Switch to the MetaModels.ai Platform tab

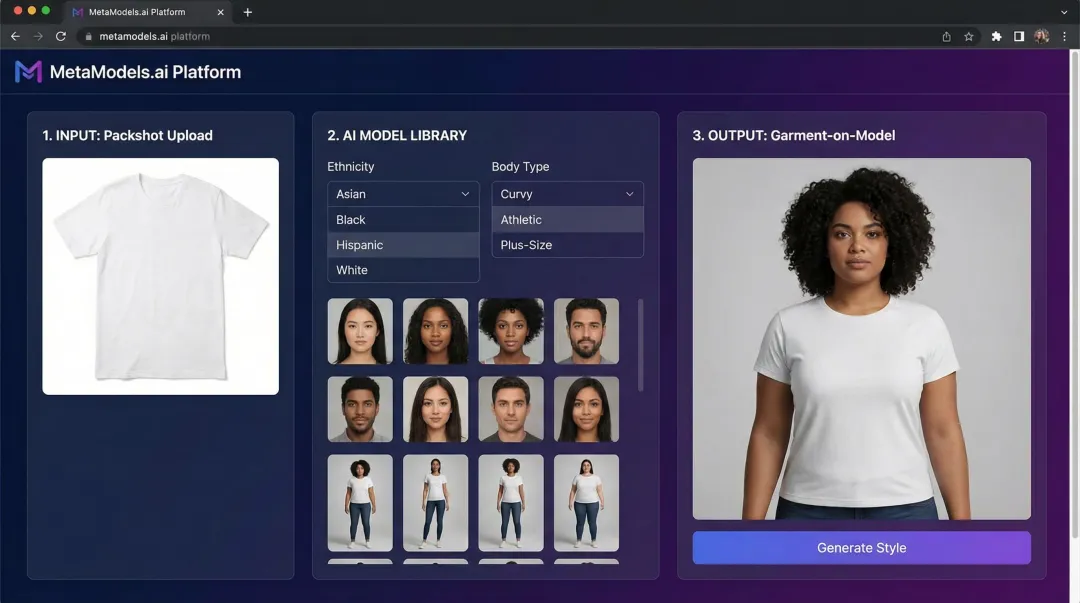click(140, 12)
